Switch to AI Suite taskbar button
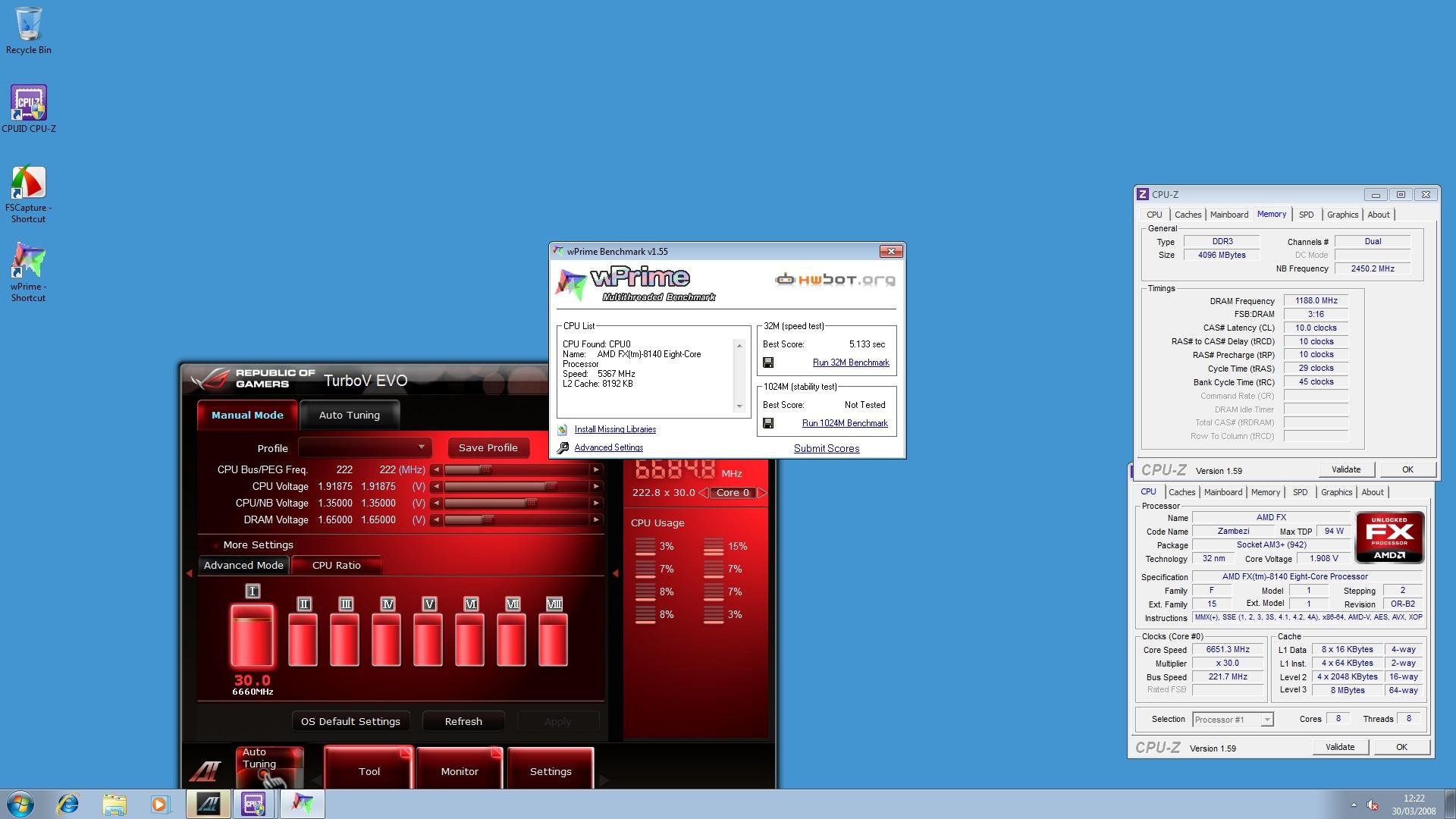This screenshot has width=1456, height=819. [x=208, y=804]
